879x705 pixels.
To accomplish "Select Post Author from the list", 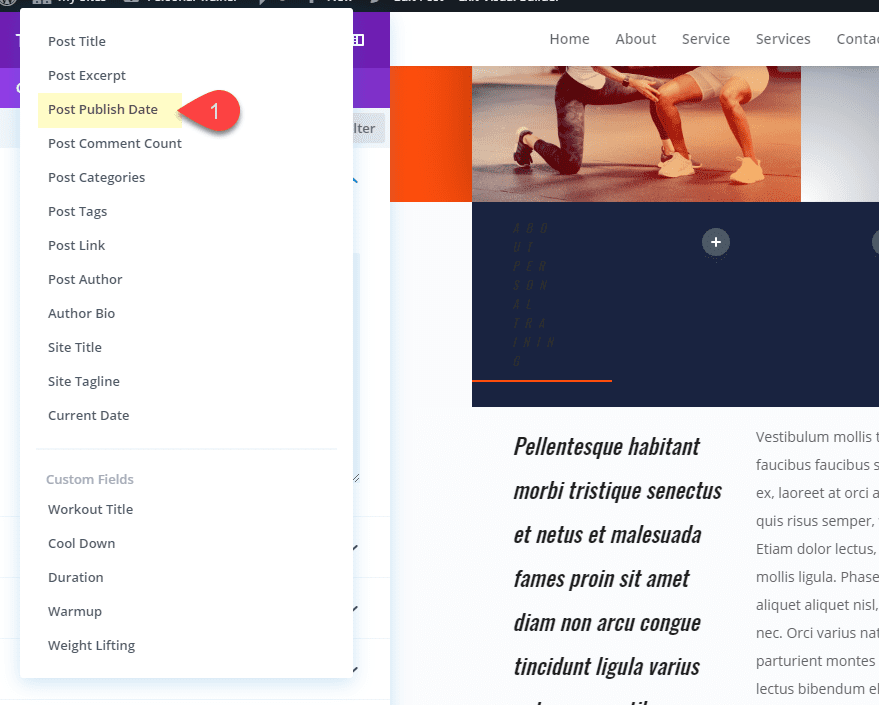I will click(x=85, y=279).
